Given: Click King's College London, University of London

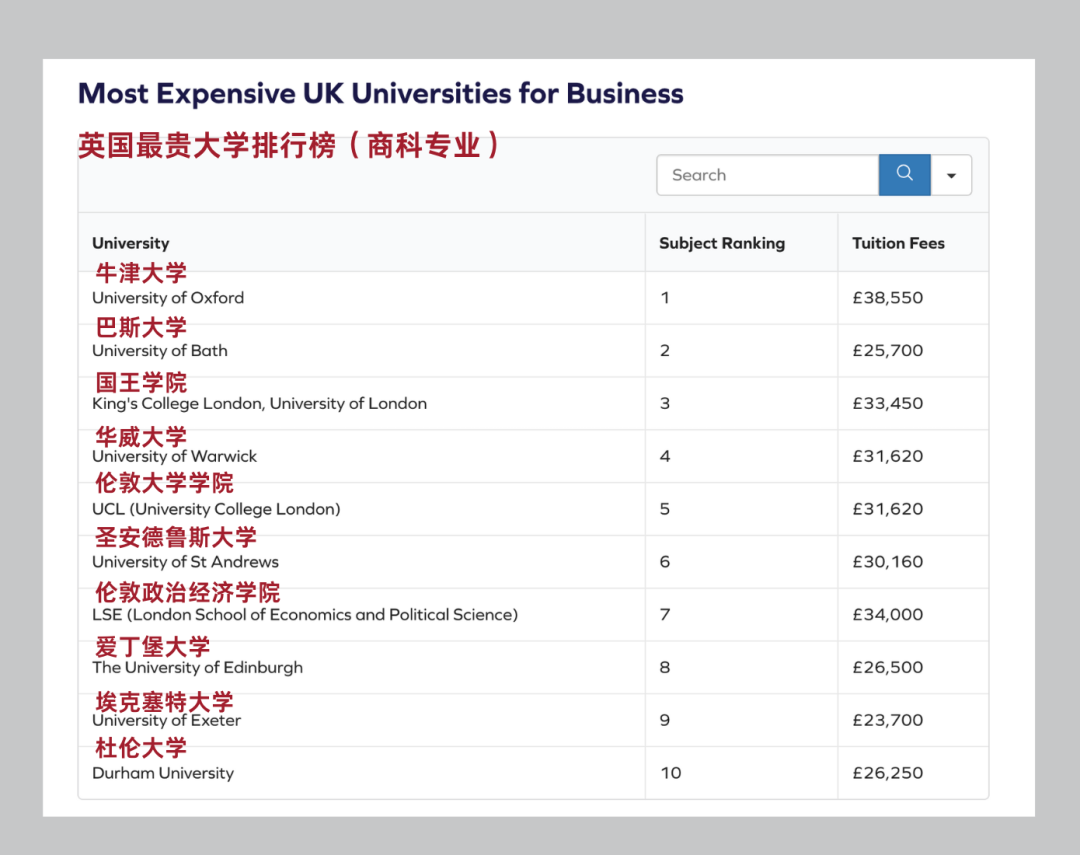Looking at the screenshot, I should (260, 404).
